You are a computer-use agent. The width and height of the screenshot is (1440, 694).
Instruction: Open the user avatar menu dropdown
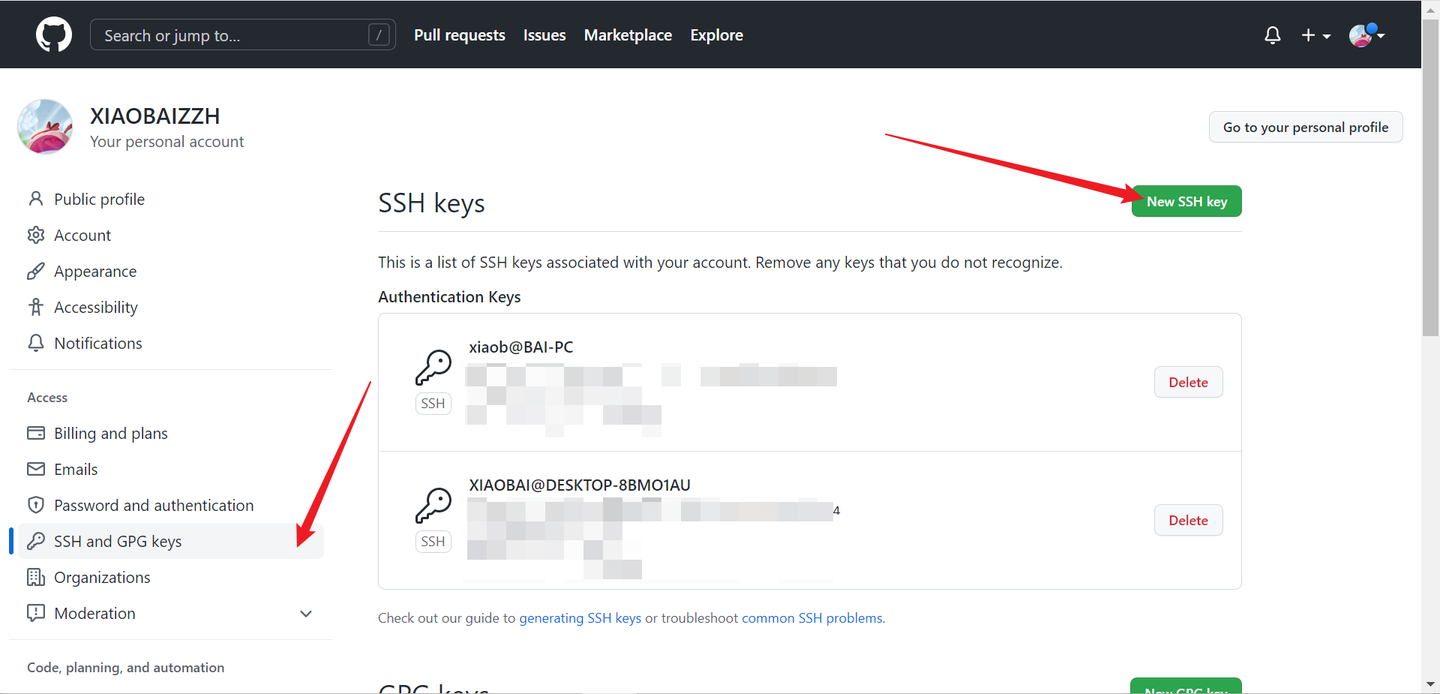pyautogui.click(x=1366, y=35)
